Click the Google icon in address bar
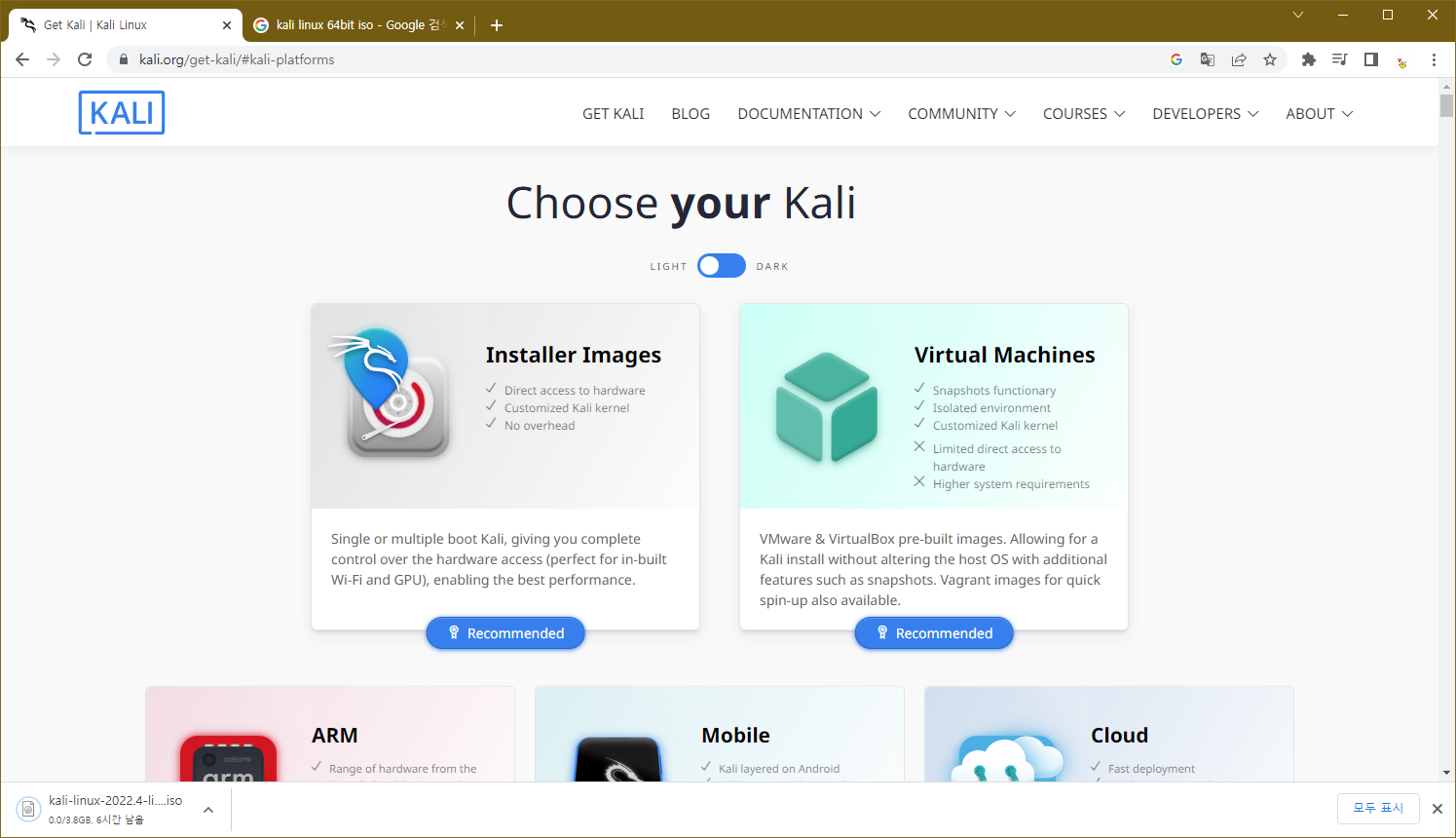The image size is (1456, 838). [x=1176, y=59]
